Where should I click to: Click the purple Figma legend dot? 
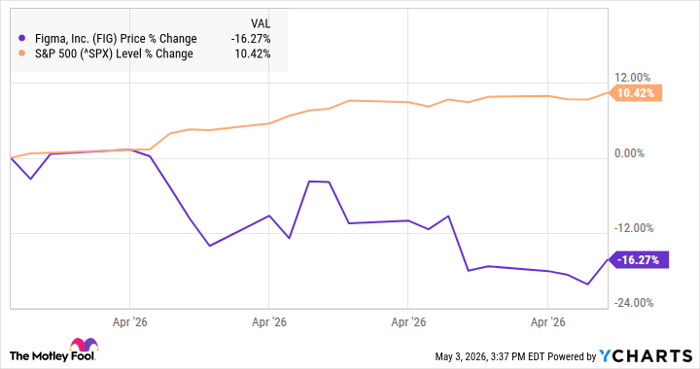22,38
